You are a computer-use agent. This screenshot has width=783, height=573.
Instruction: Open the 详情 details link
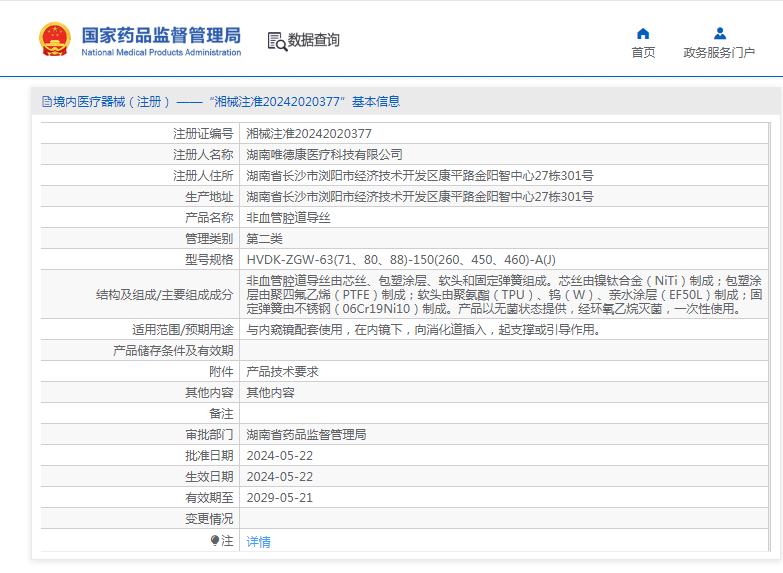point(259,542)
